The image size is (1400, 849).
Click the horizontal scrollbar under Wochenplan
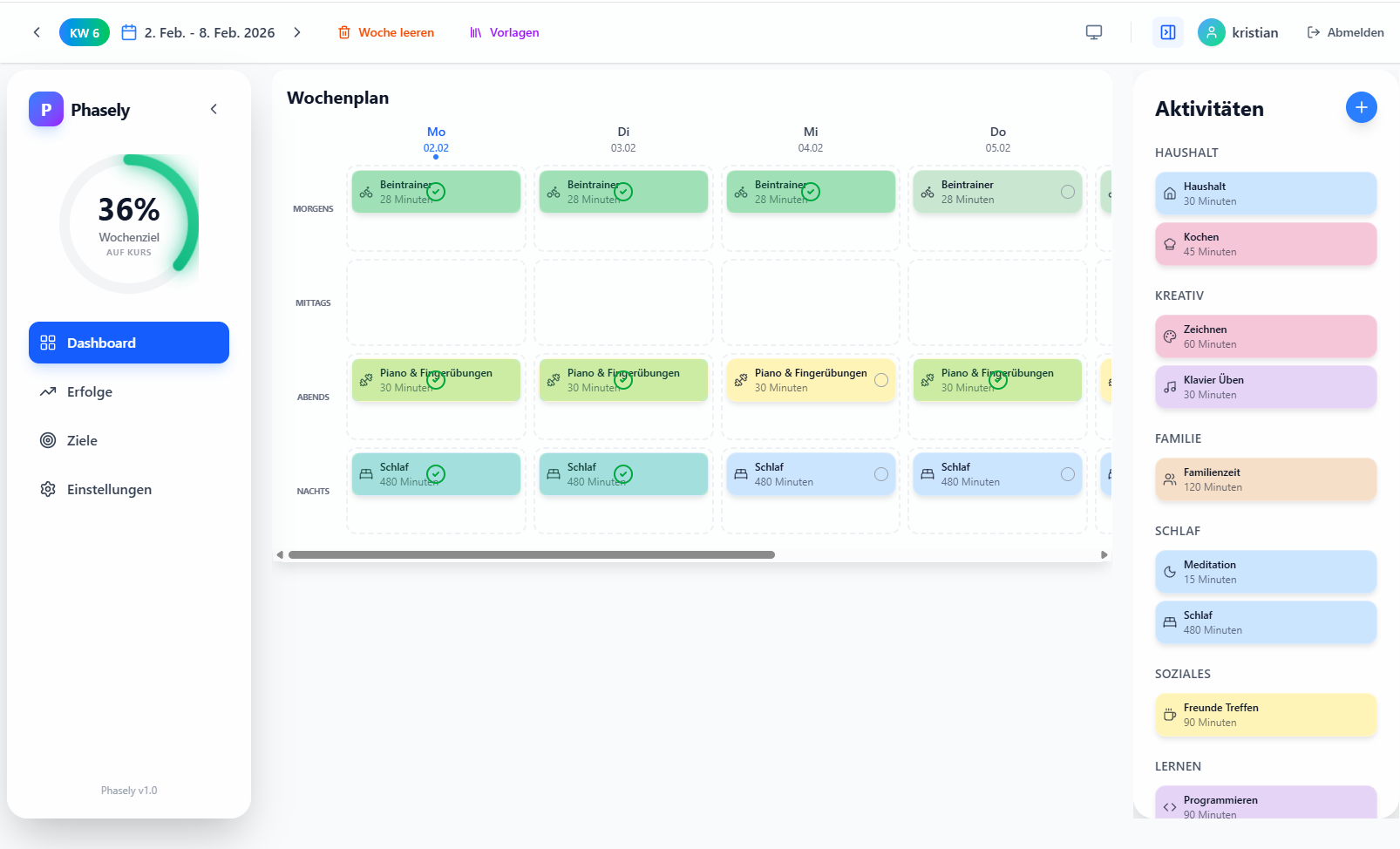pyautogui.click(x=531, y=554)
